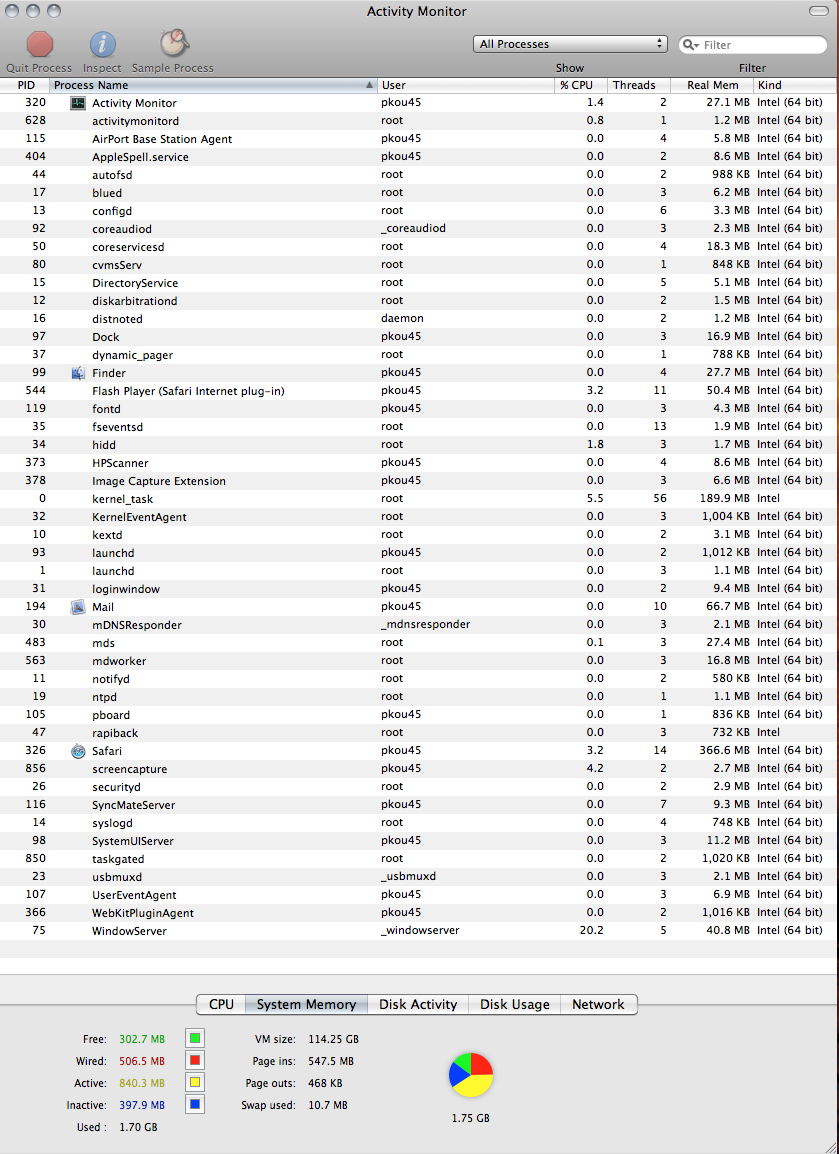Click the 366.6 MB memory value for Safari
Viewport: 839px width, 1154px height.
click(724, 751)
